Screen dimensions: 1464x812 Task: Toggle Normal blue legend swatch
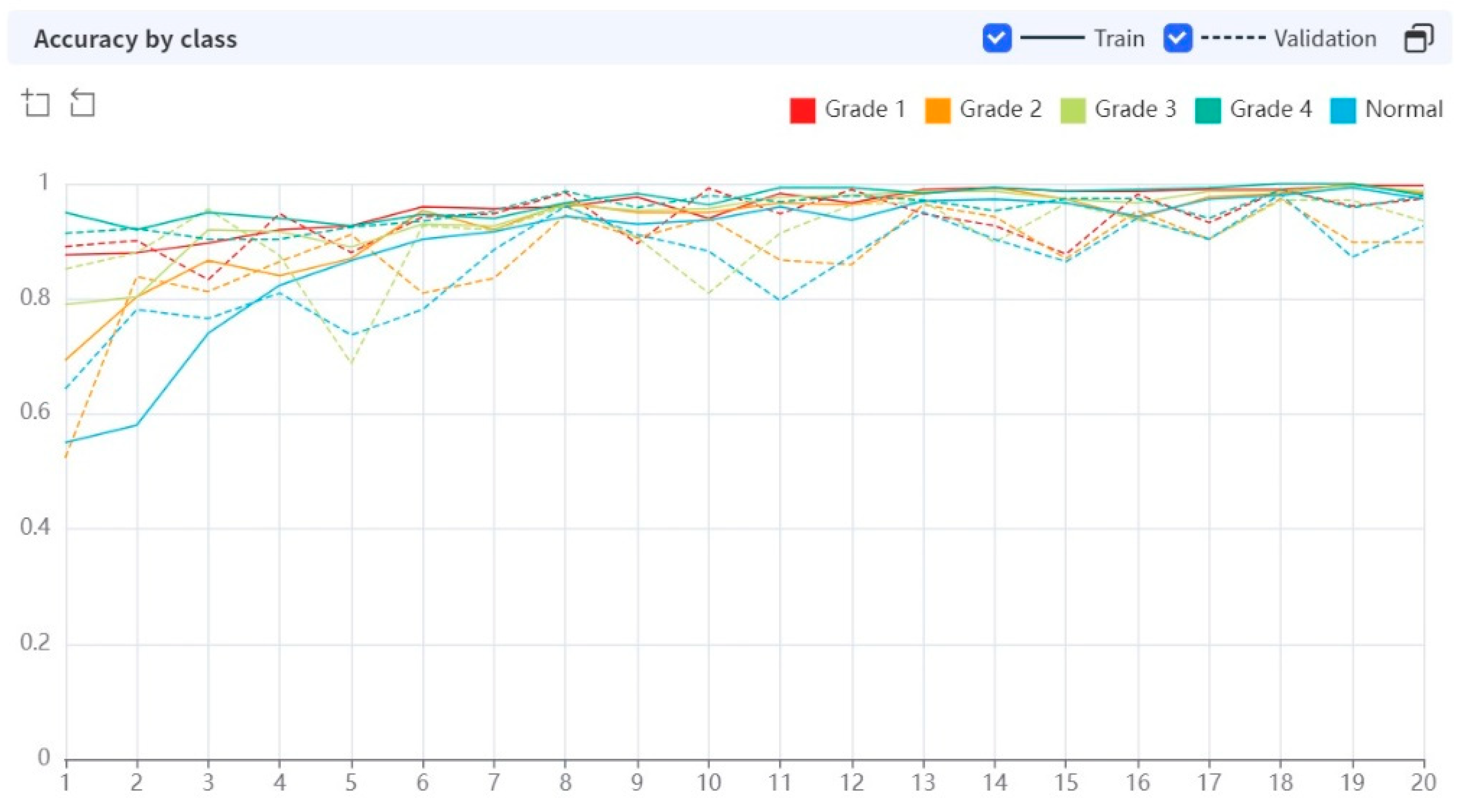pyautogui.click(x=1343, y=110)
